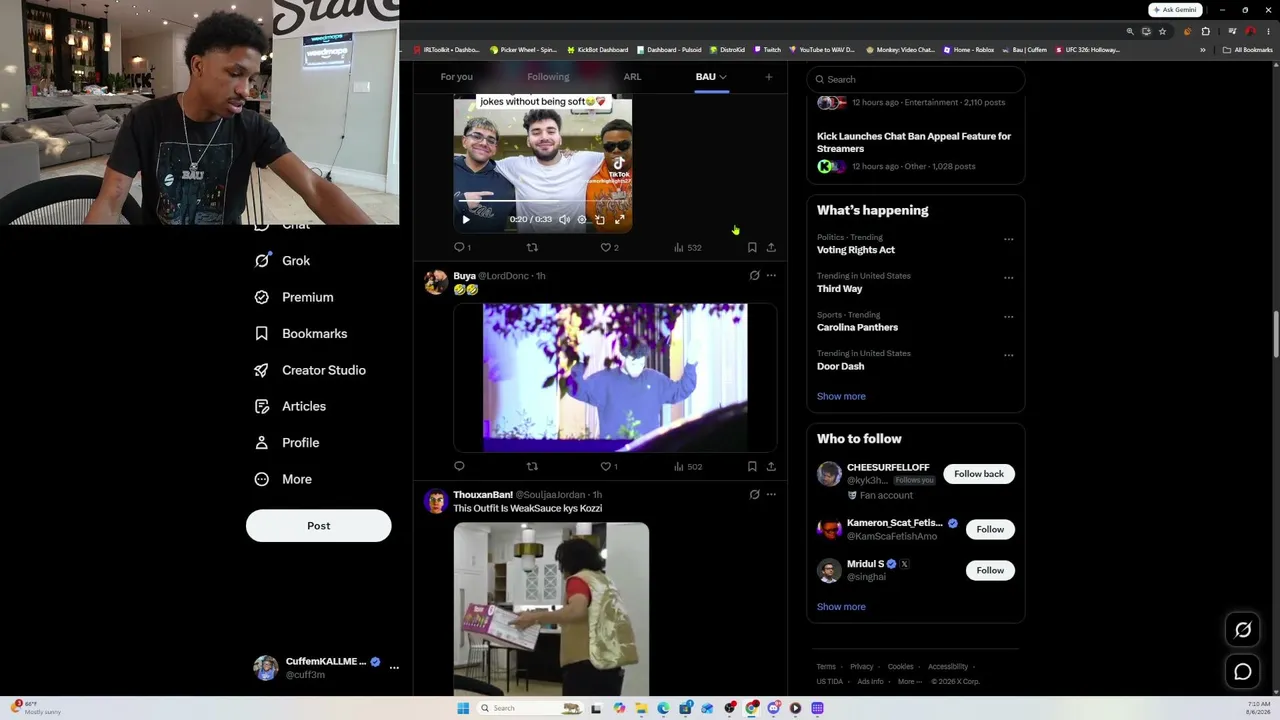Screen dimensions: 1280x720
Task: Click the Post button
Action: [319, 526]
